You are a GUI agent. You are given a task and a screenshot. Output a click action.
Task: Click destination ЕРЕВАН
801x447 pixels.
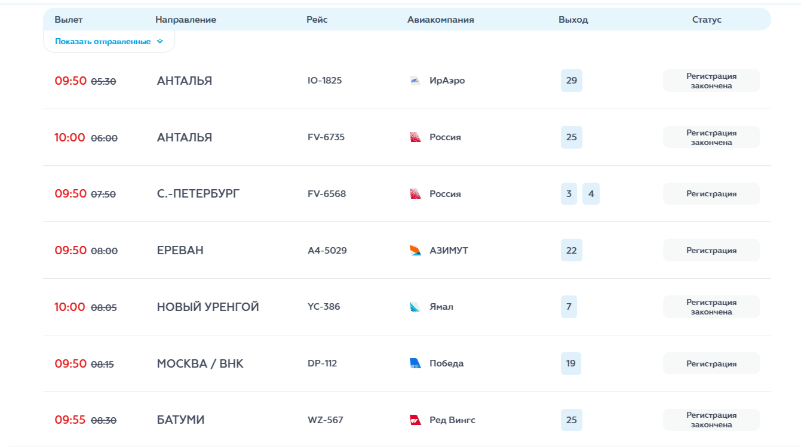180,250
